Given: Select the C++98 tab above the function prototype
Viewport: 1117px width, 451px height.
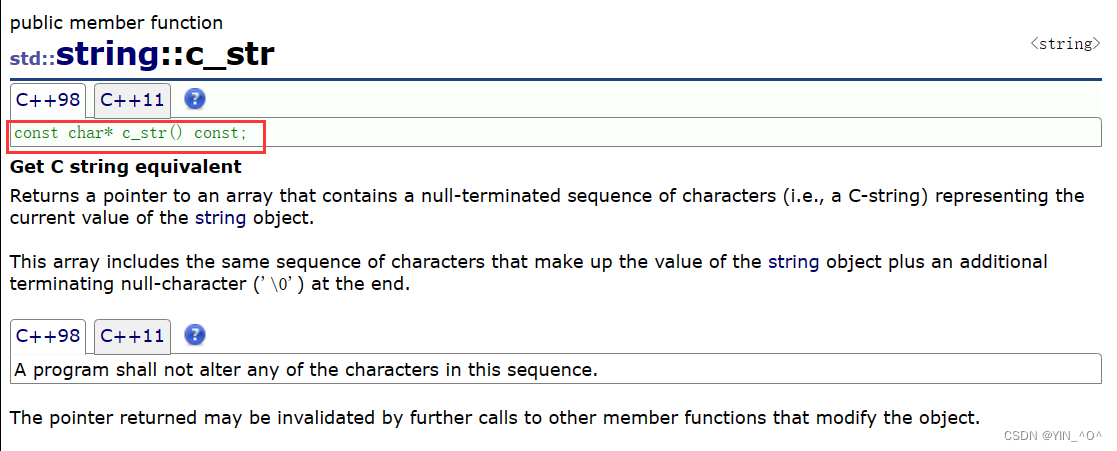Looking at the screenshot, I should 48,100.
